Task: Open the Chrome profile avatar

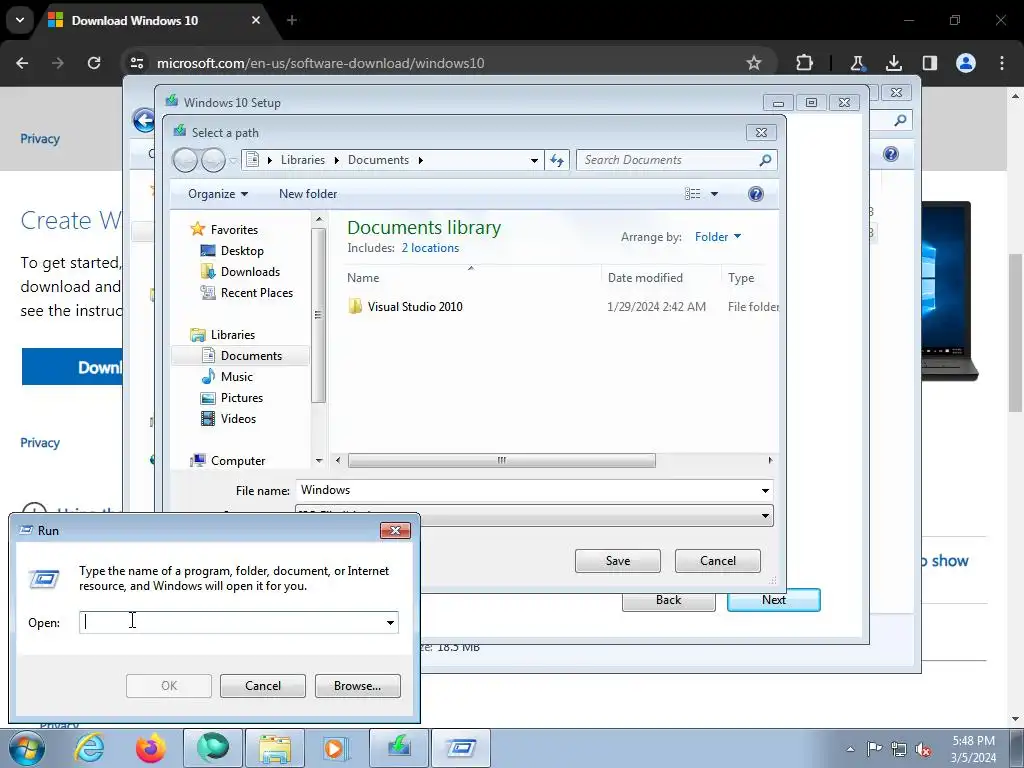Action: click(966, 63)
